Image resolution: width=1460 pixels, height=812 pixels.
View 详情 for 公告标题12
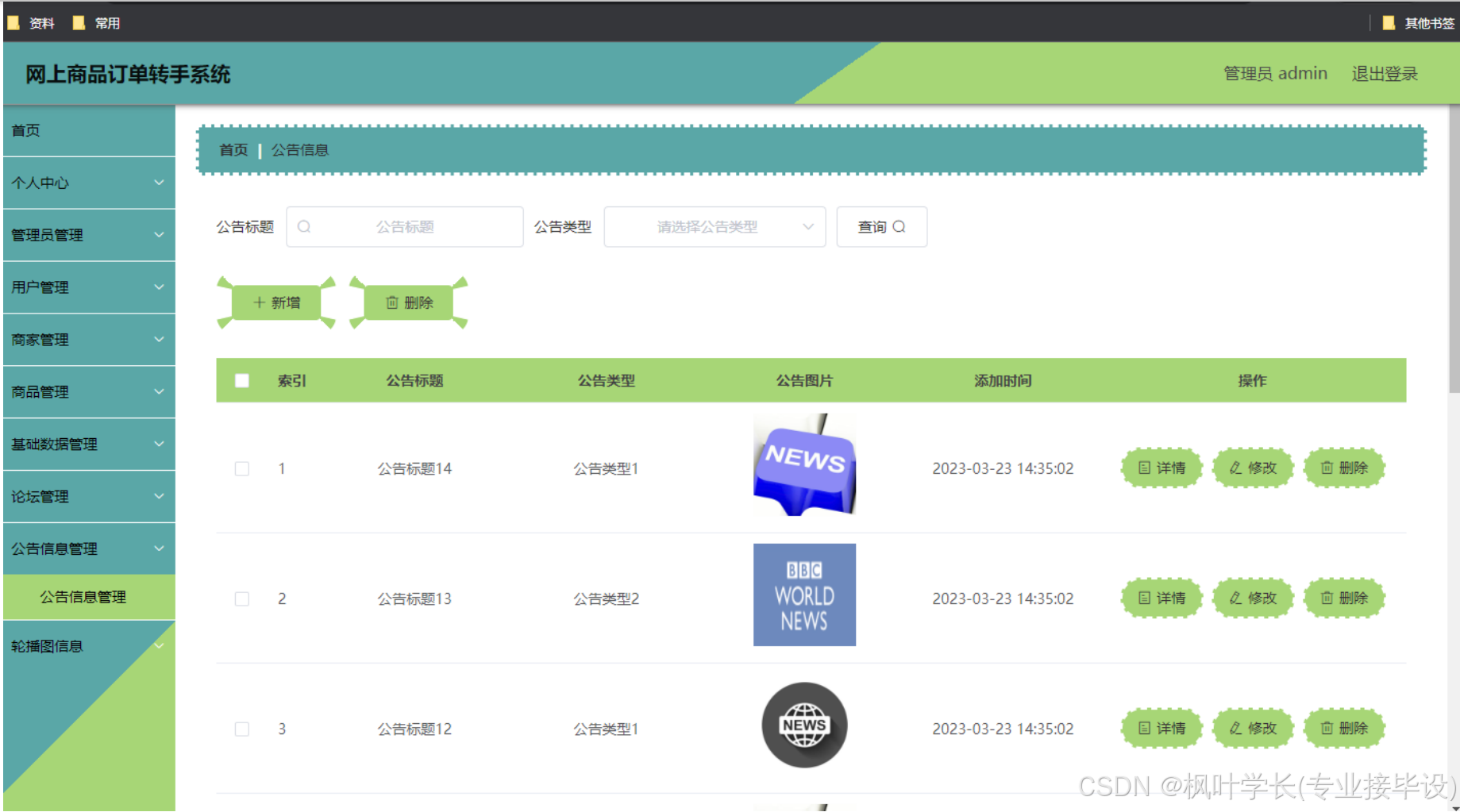[x=1161, y=729]
